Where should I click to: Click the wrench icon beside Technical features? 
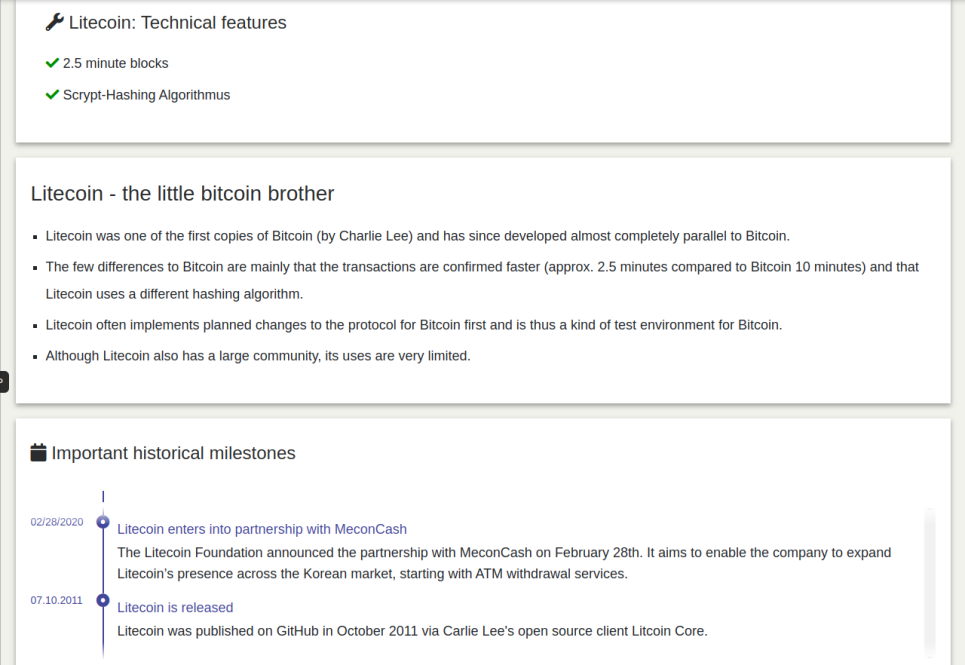pos(54,22)
